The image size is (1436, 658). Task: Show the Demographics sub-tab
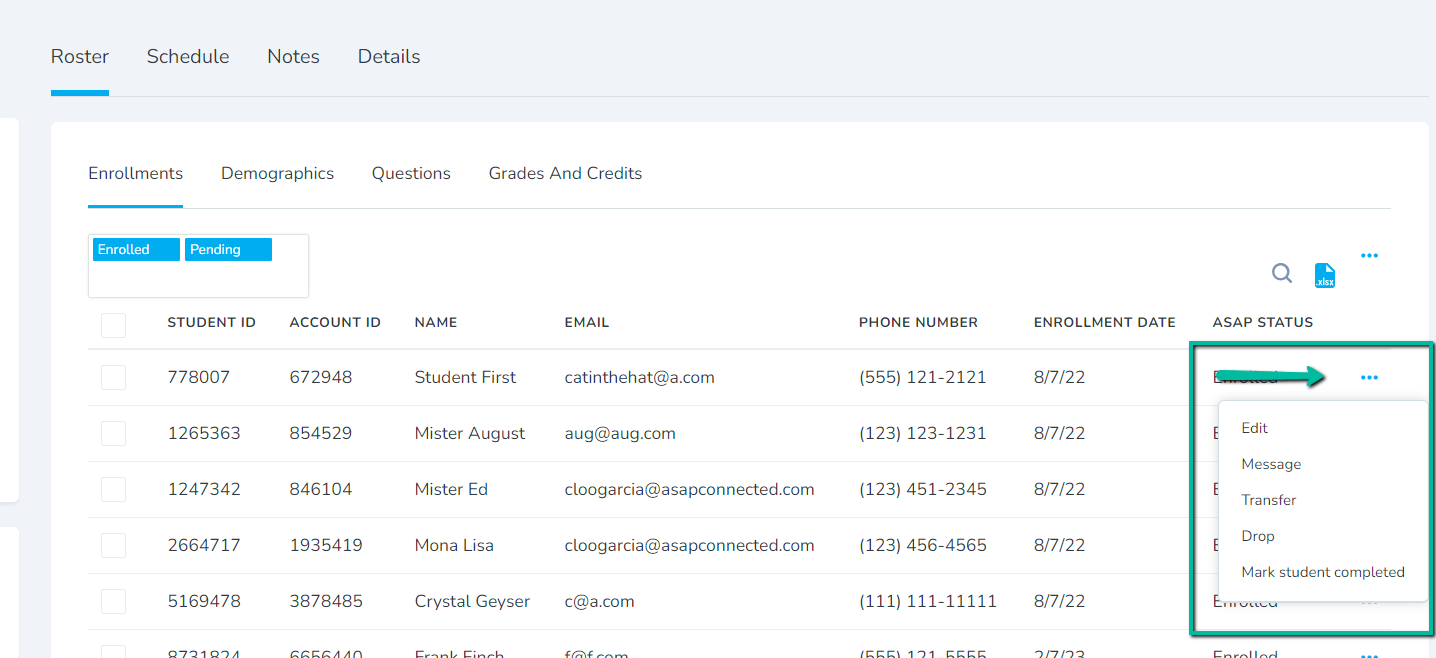pos(277,174)
